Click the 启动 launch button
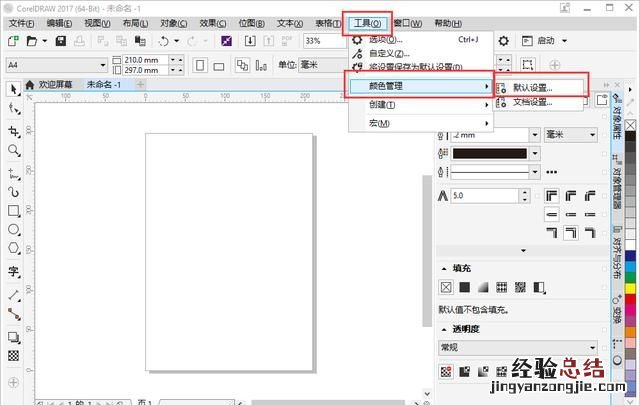The height and width of the screenshot is (405, 640). pyautogui.click(x=545, y=41)
